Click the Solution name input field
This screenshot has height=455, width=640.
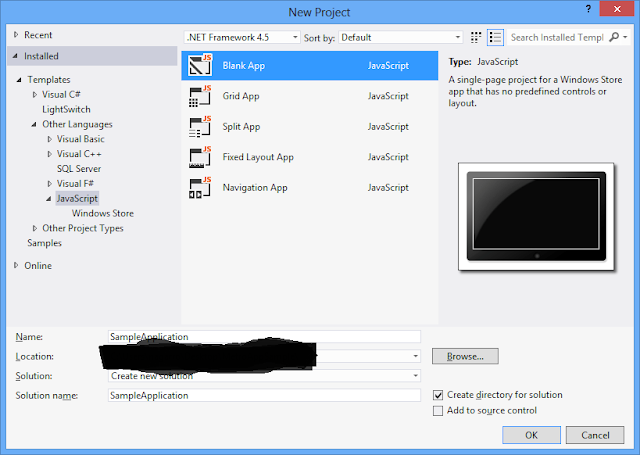(x=264, y=395)
